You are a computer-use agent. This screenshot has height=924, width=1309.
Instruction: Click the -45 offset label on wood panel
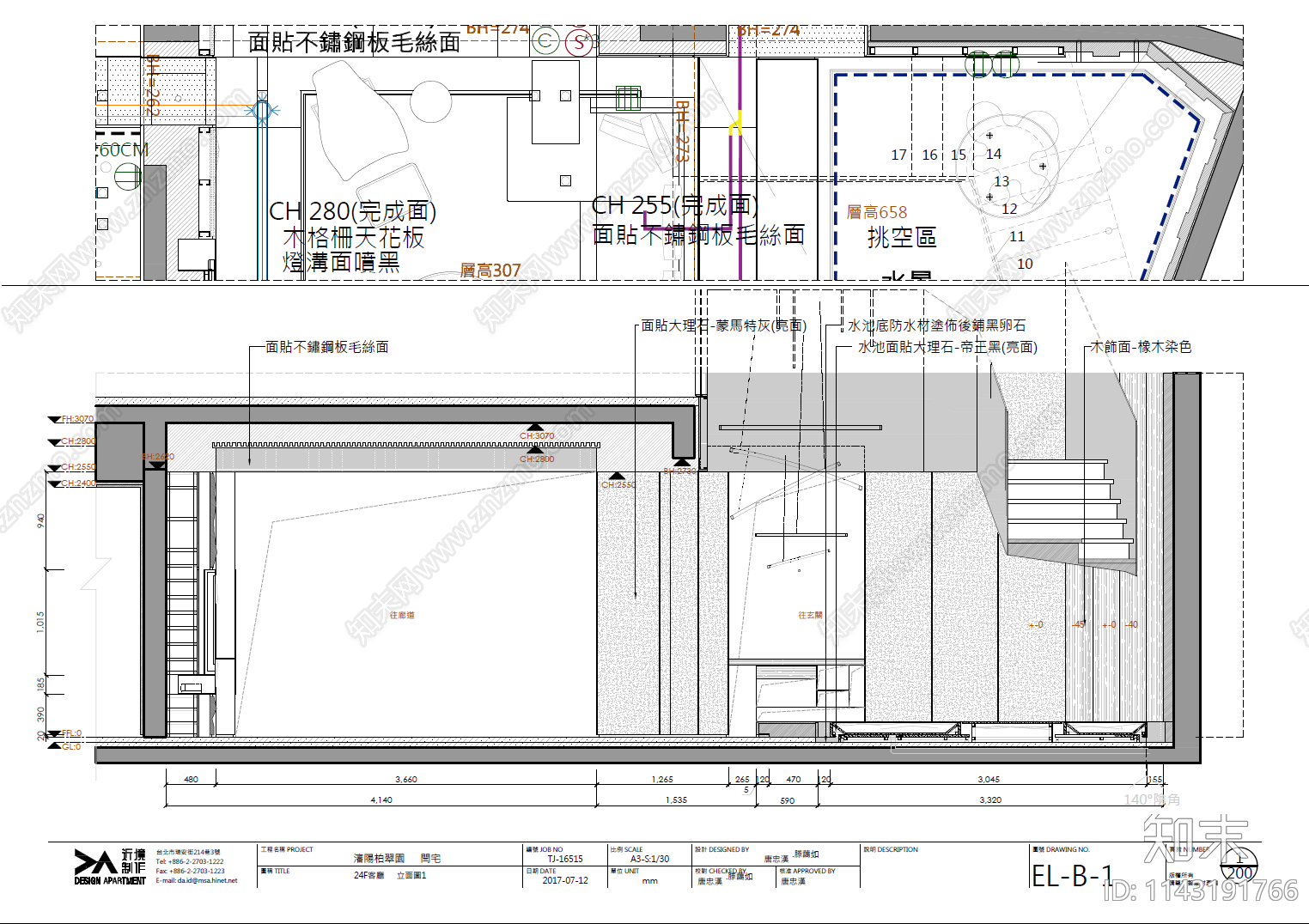click(x=1079, y=625)
